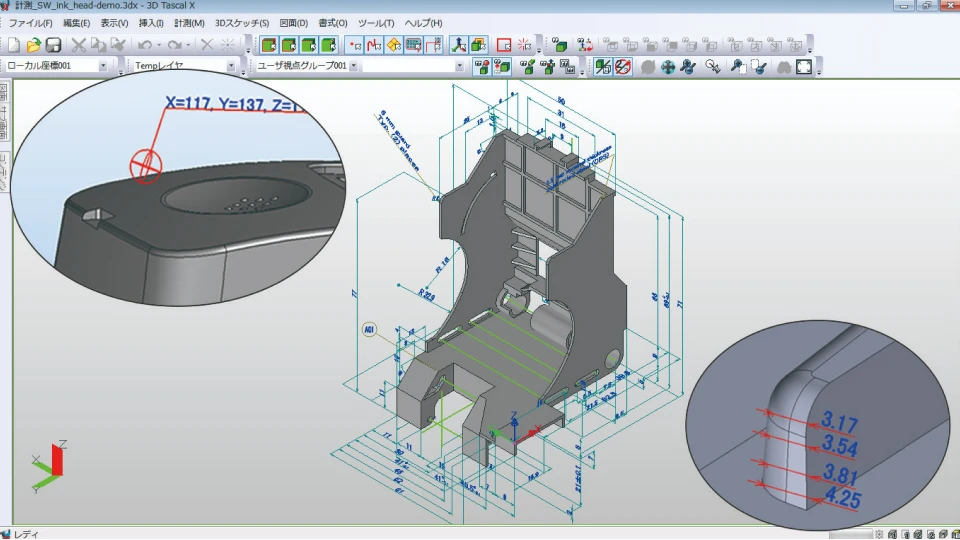Screen dimensions: 960x540
Task: Click the red rectangle selection tool icon
Action: pos(504,45)
